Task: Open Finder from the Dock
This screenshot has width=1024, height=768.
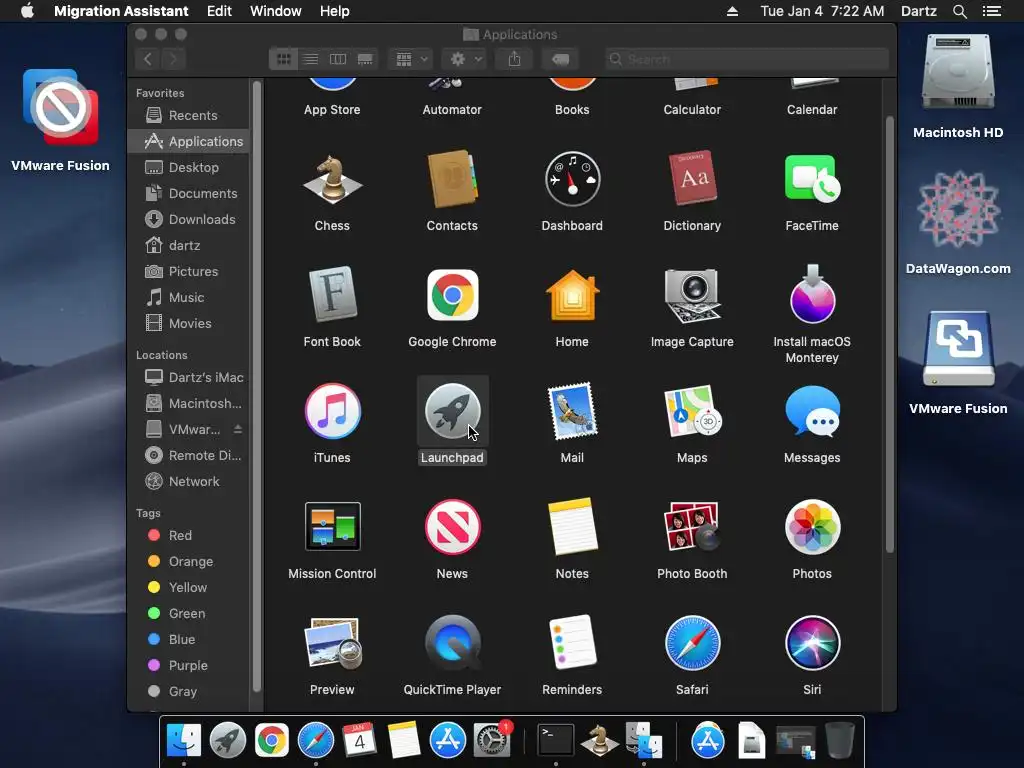Action: pos(184,741)
